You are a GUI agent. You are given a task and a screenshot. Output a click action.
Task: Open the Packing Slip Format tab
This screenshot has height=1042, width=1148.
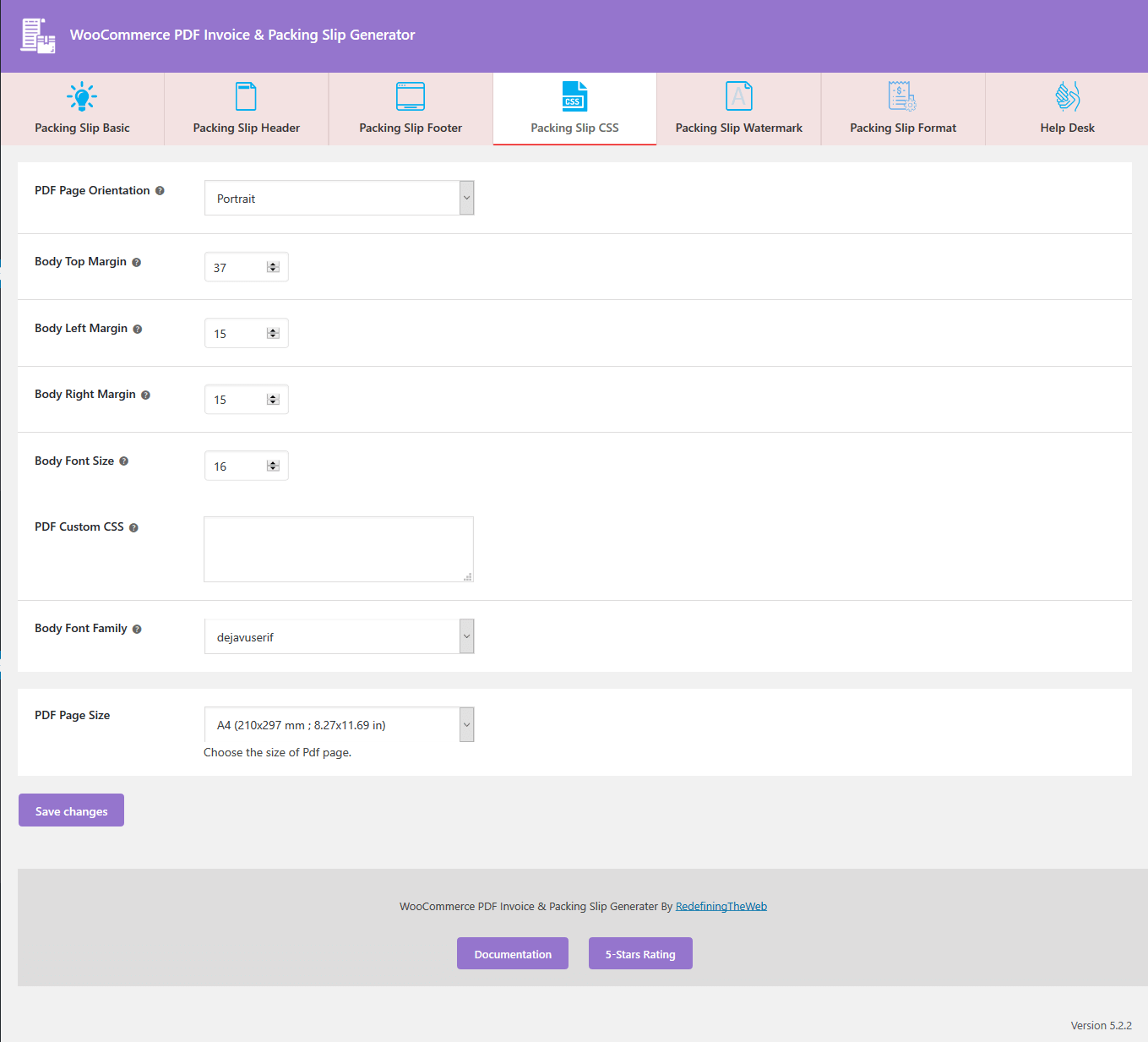(x=903, y=108)
